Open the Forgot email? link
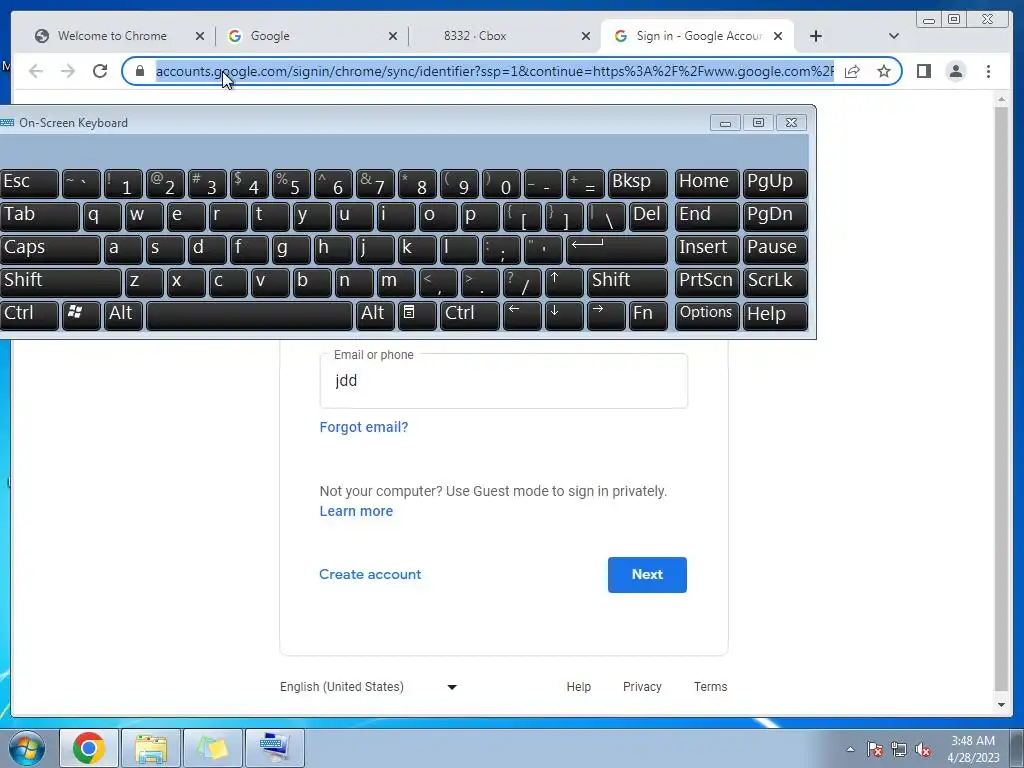 (364, 427)
